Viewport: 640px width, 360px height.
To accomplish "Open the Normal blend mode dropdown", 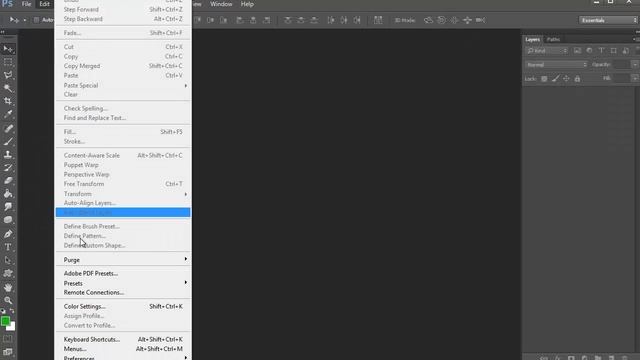I will pos(556,65).
